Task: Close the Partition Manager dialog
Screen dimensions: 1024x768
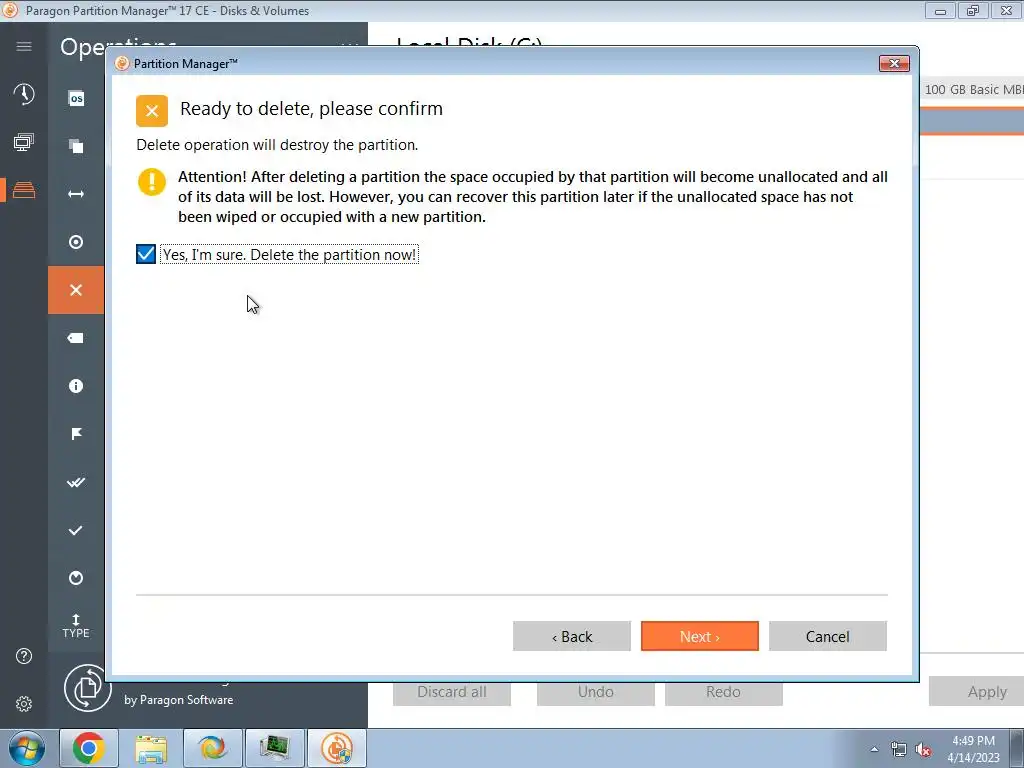Action: pyautogui.click(x=894, y=63)
